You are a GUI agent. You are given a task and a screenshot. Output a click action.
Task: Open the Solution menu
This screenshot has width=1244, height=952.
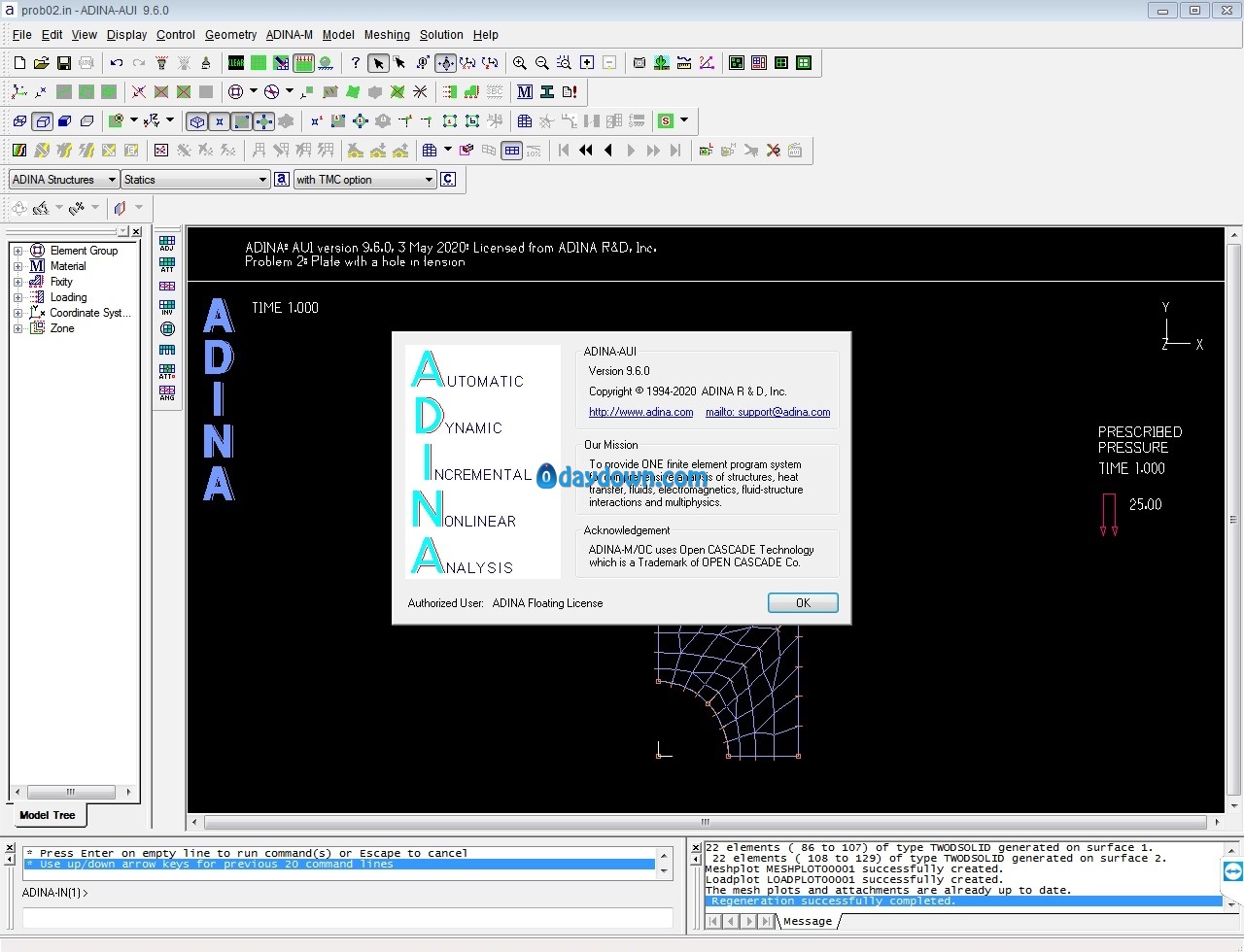coord(441,35)
